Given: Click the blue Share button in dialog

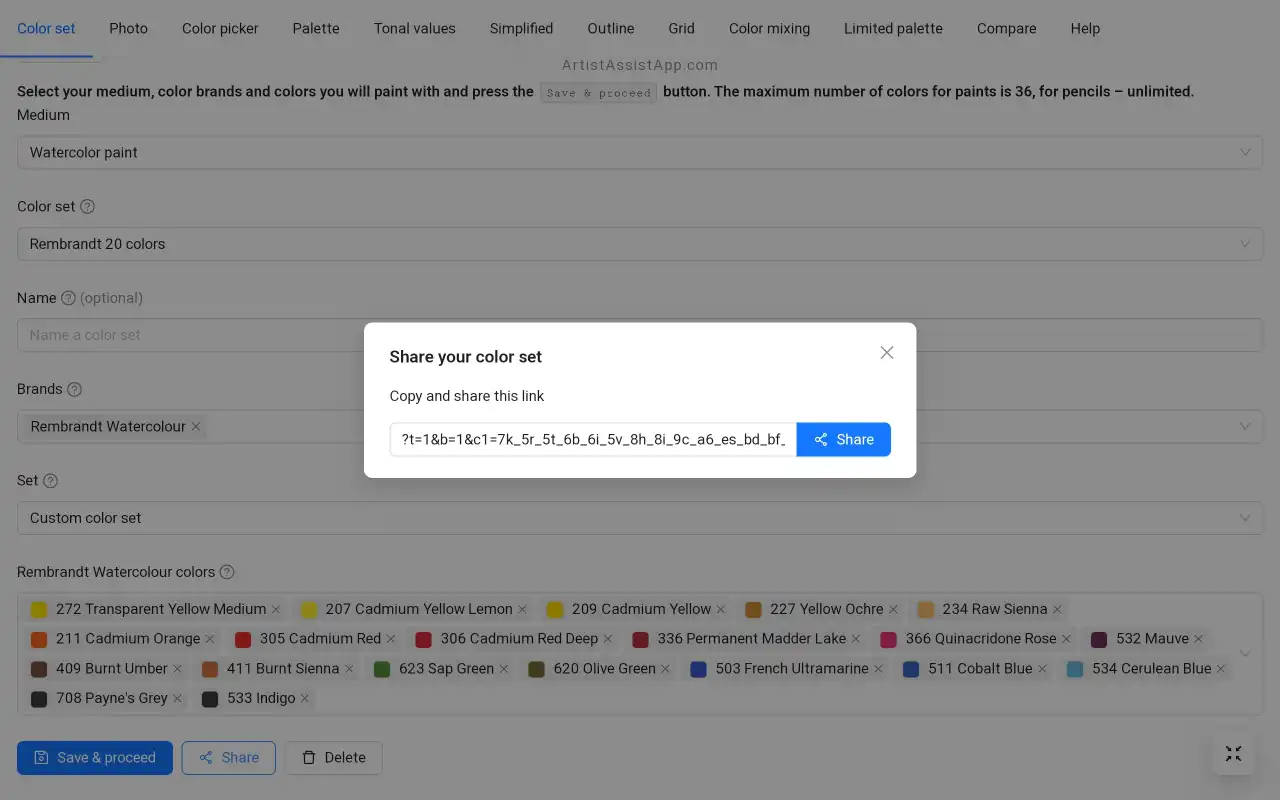Looking at the screenshot, I should pos(843,439).
